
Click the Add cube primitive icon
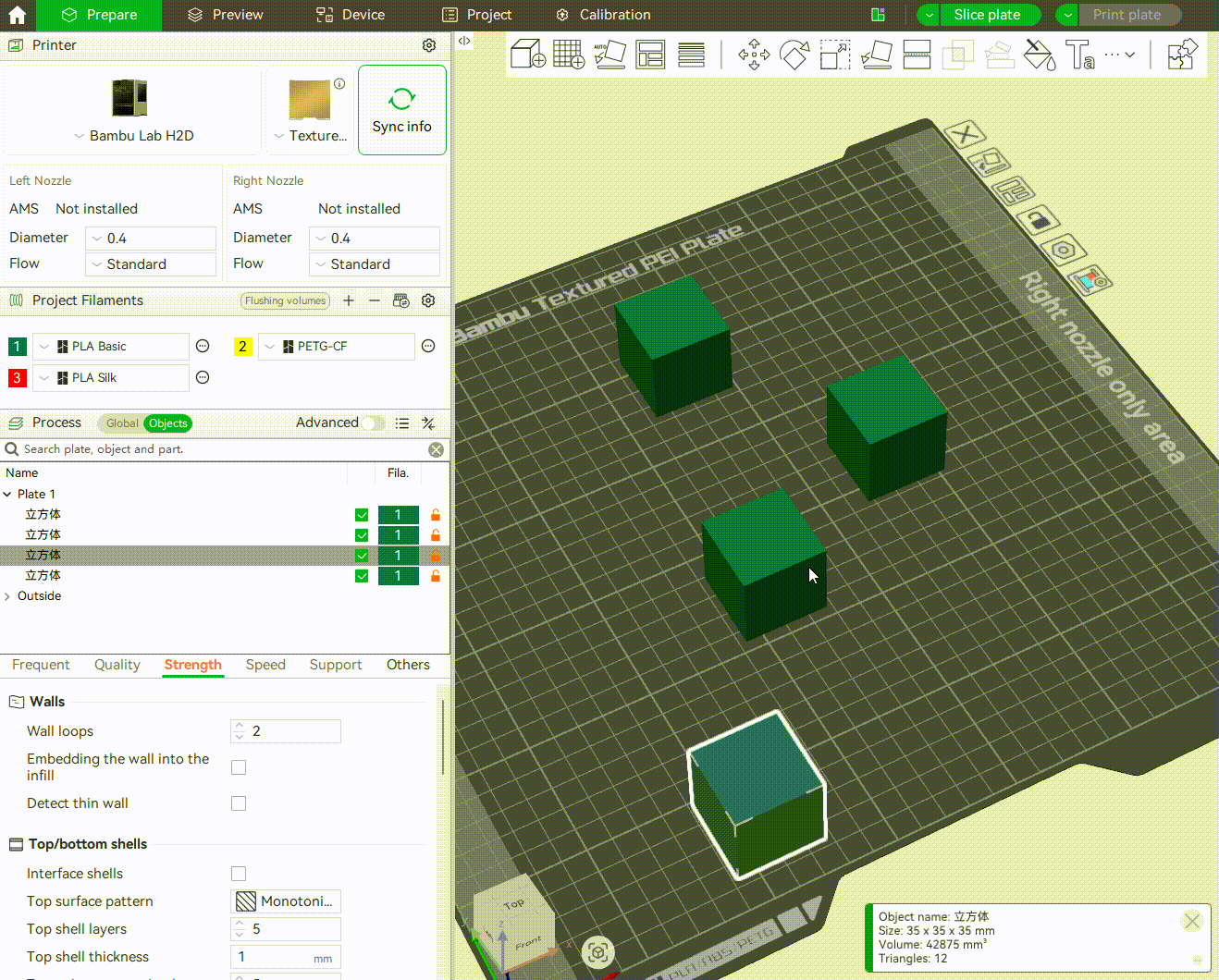click(x=528, y=55)
